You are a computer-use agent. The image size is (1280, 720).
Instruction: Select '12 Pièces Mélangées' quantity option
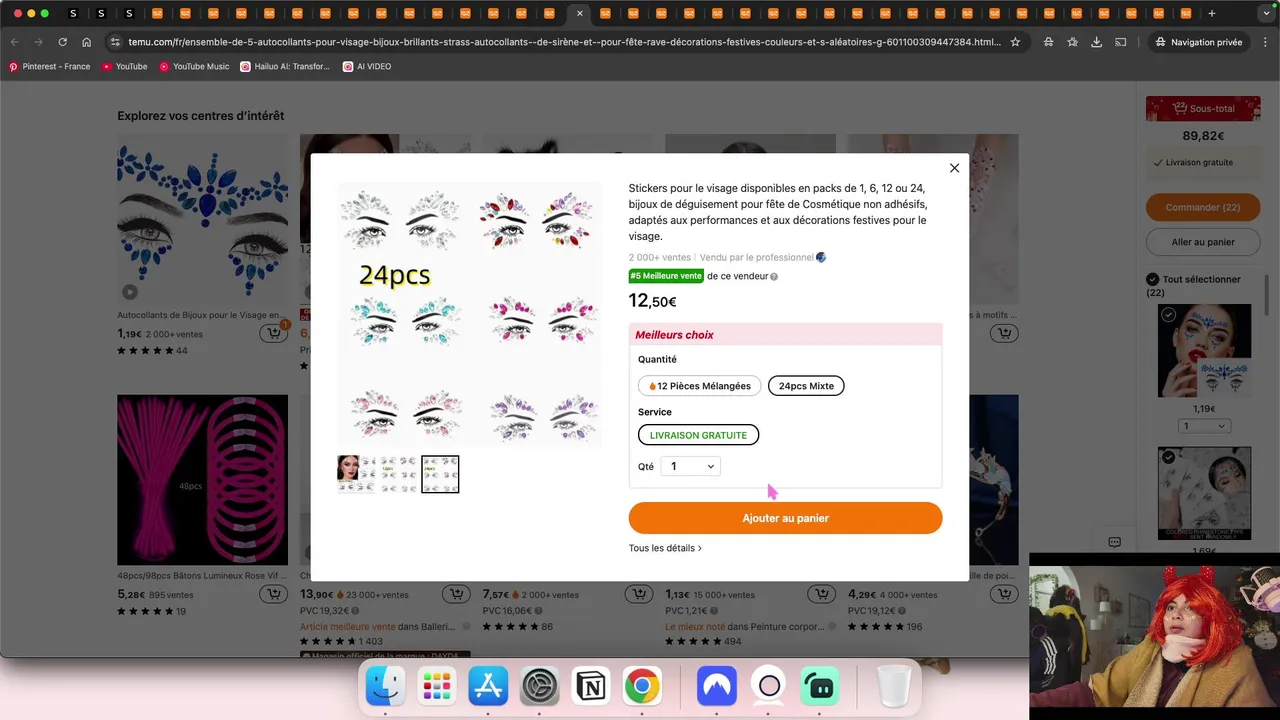click(700, 386)
